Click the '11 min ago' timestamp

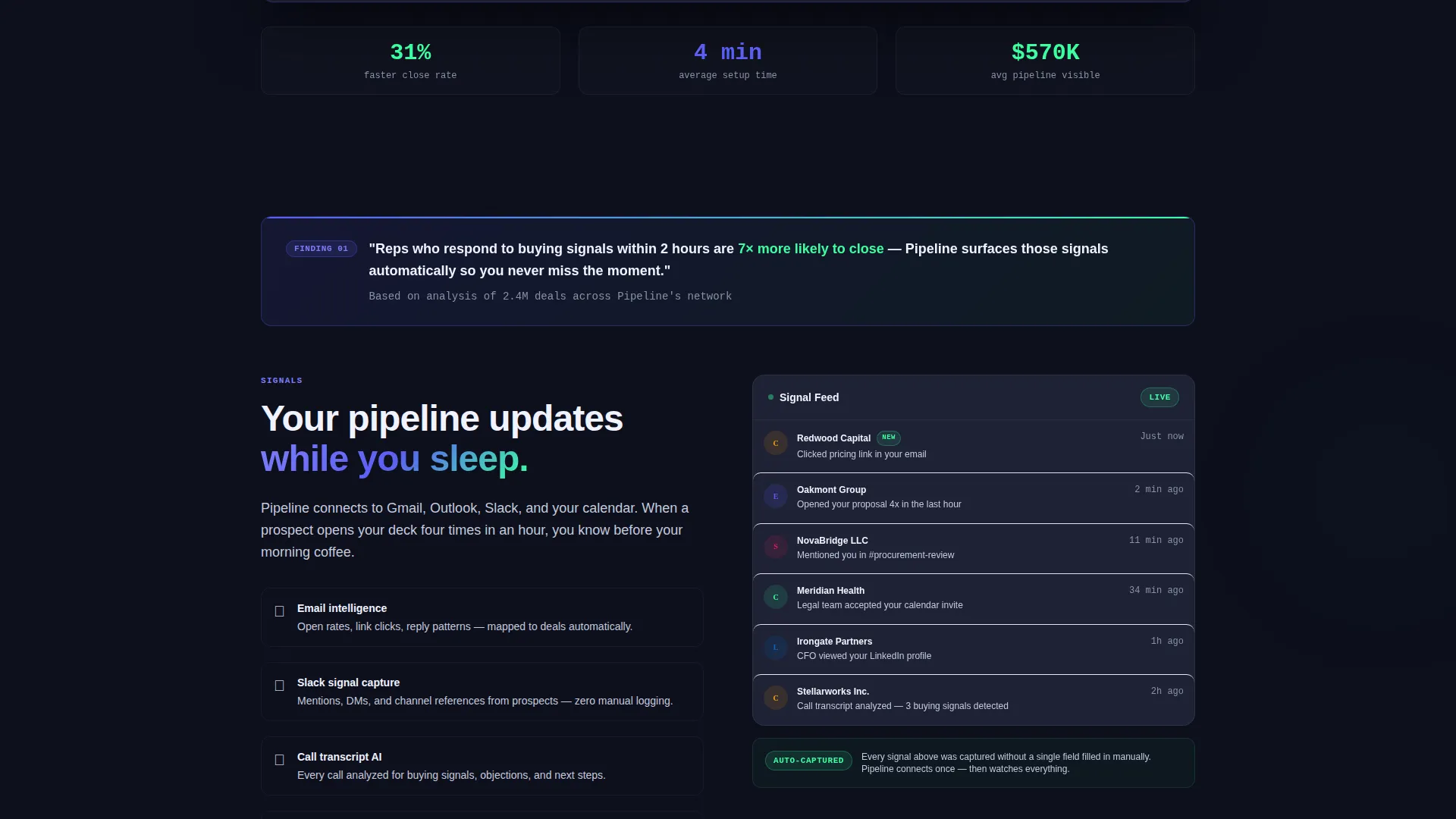pyautogui.click(x=1156, y=541)
